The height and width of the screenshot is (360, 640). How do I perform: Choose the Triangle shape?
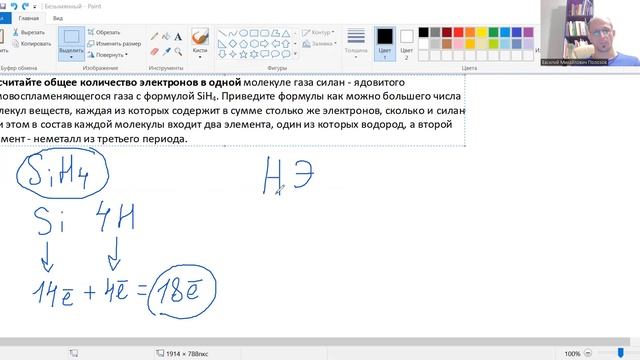pyautogui.click(x=286, y=33)
